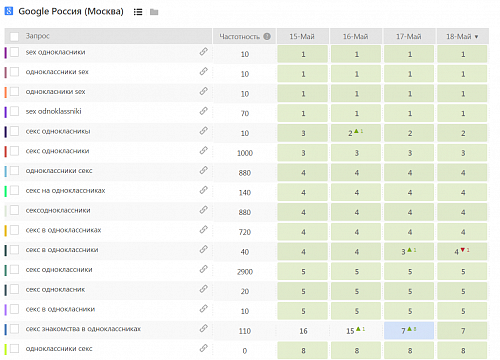Open the folder icon next to list view

154,12
